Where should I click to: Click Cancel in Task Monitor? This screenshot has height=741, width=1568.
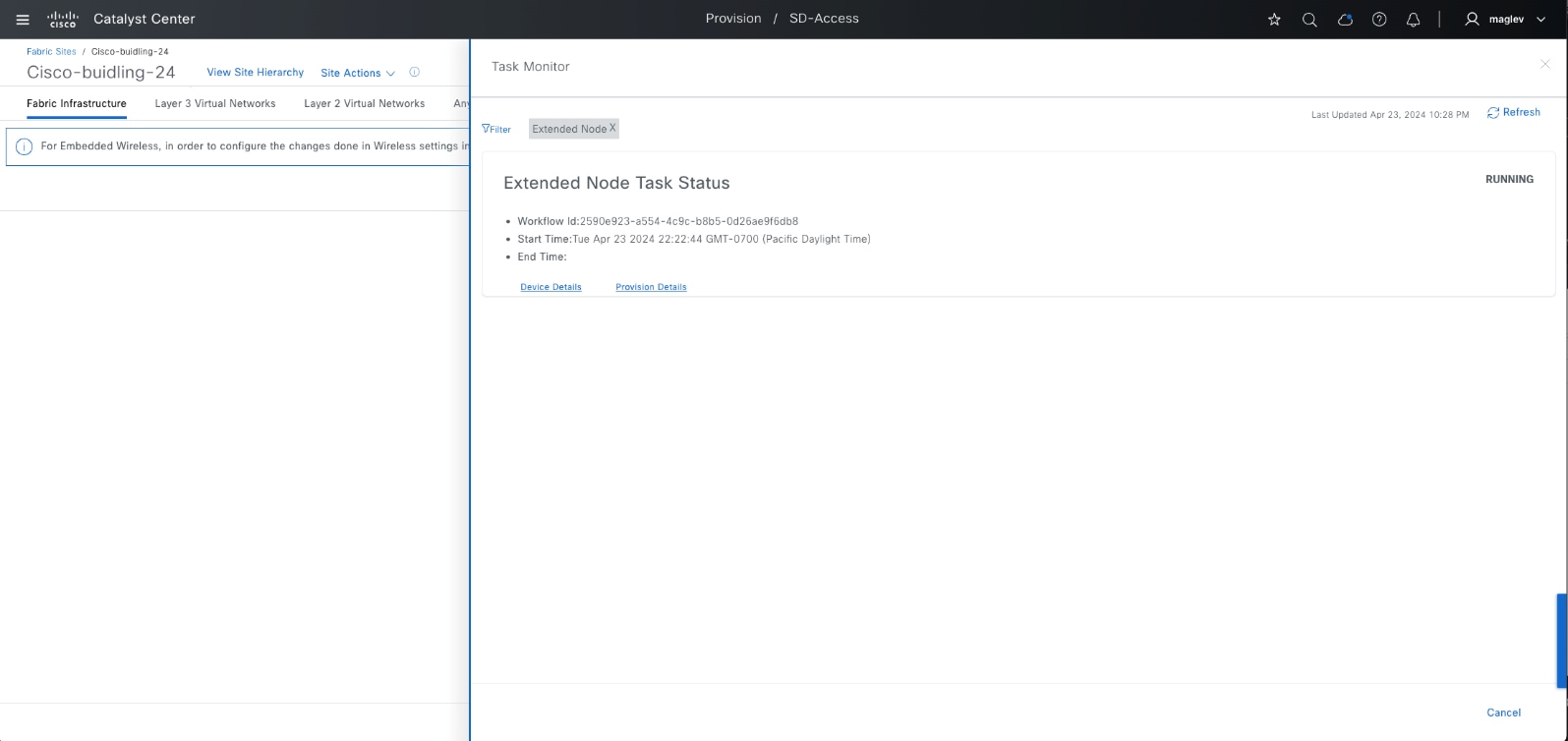click(1503, 712)
